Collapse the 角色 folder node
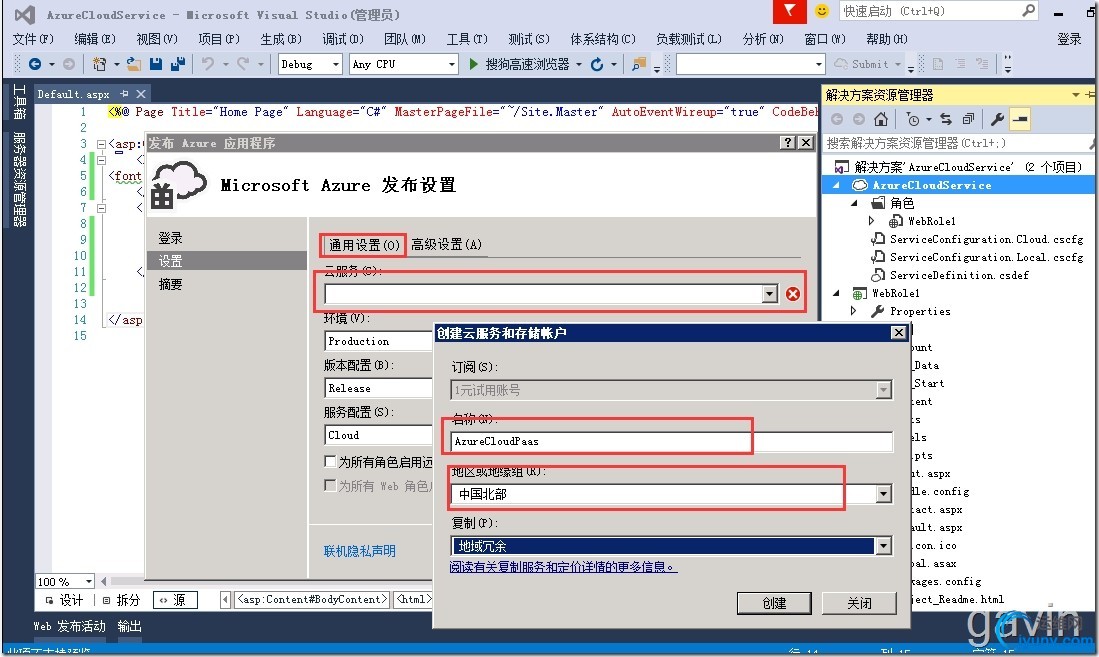The height and width of the screenshot is (657, 1099). click(x=854, y=203)
